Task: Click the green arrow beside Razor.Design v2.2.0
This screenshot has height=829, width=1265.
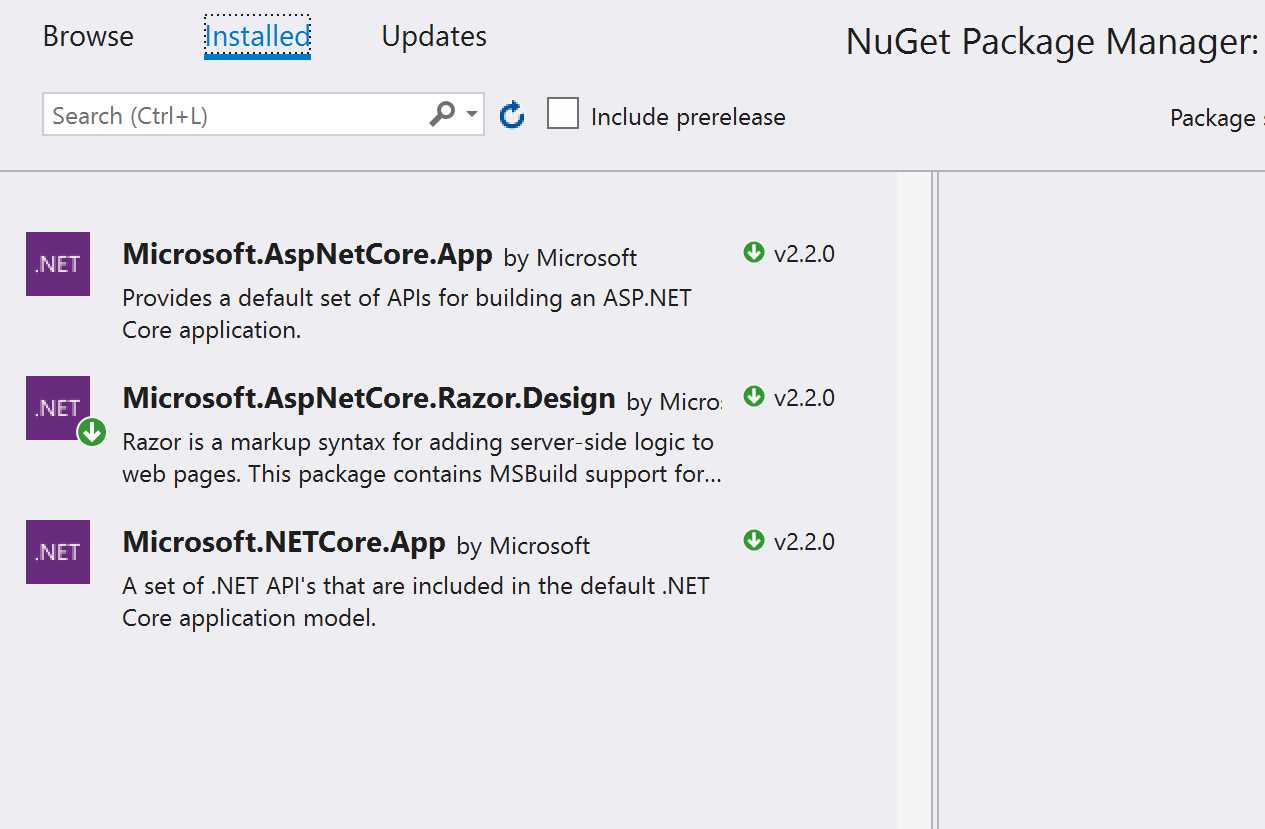Action: (753, 396)
